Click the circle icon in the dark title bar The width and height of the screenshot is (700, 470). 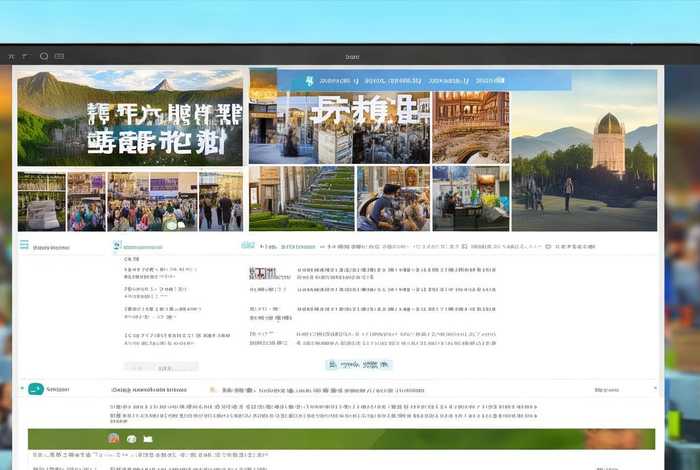[44, 56]
